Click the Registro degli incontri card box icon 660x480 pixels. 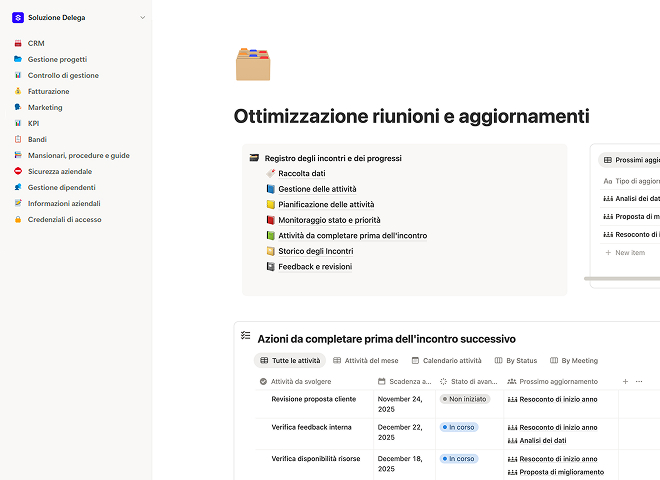[x=254, y=158]
